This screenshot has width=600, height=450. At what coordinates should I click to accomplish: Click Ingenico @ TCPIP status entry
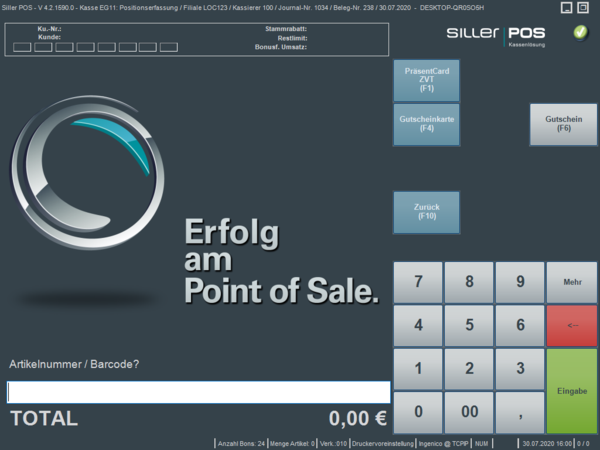point(443,443)
